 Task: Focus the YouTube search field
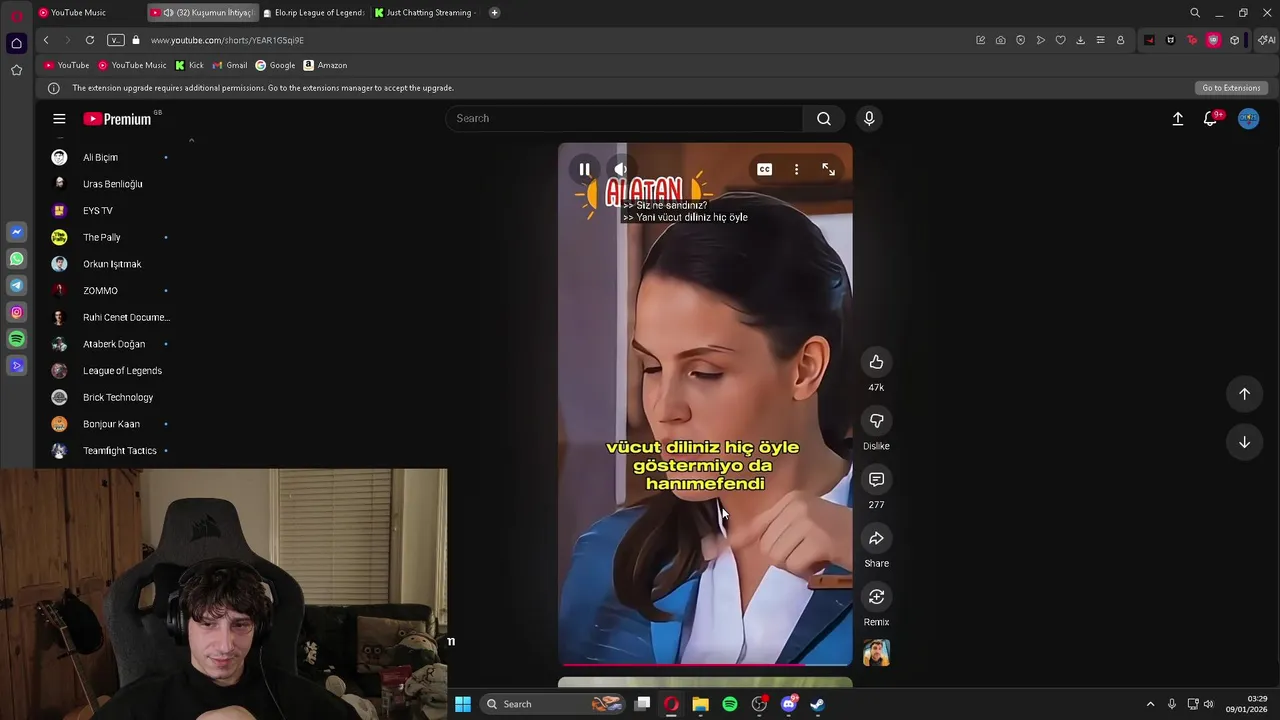[x=624, y=118]
